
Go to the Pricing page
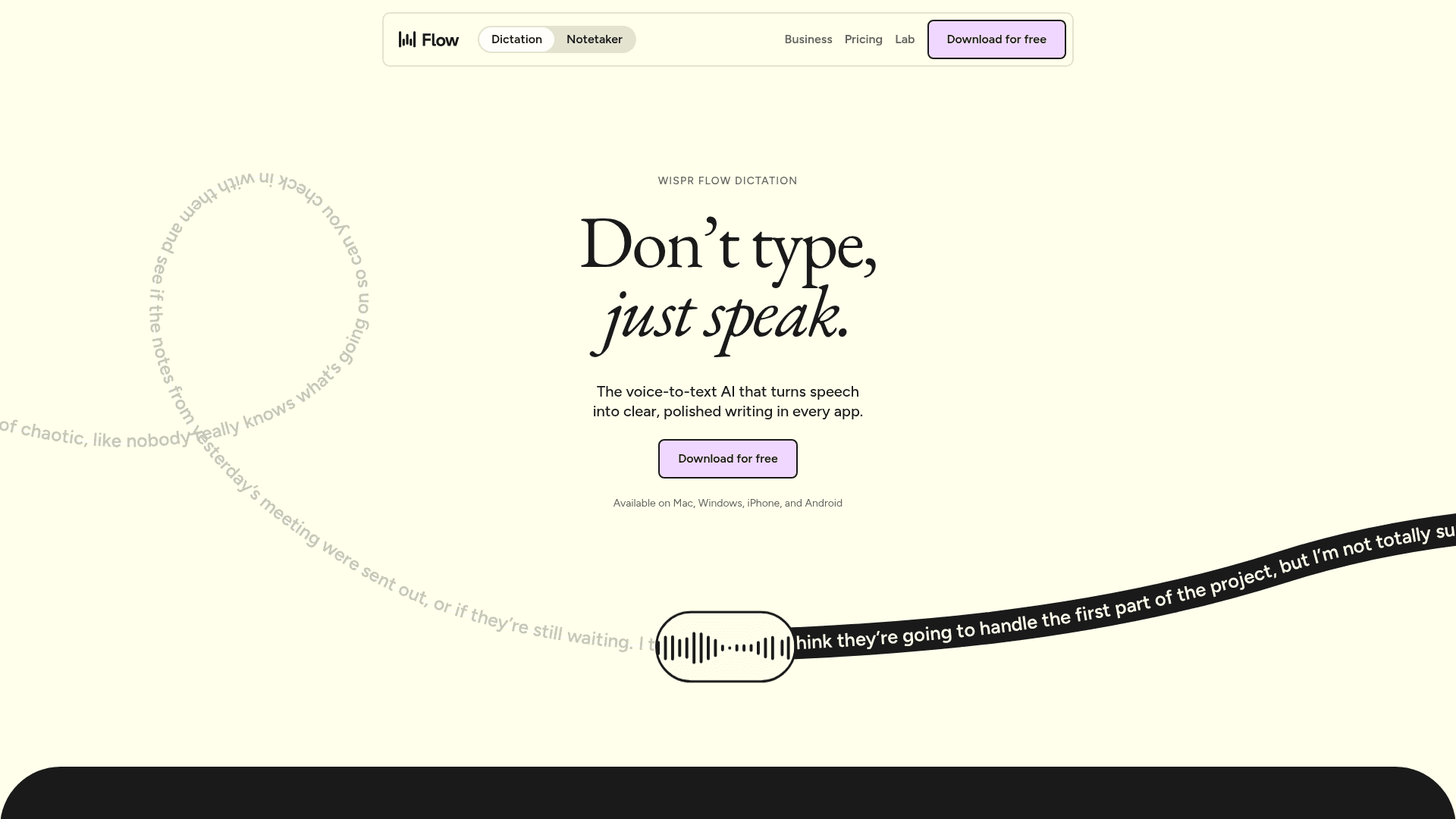864,39
